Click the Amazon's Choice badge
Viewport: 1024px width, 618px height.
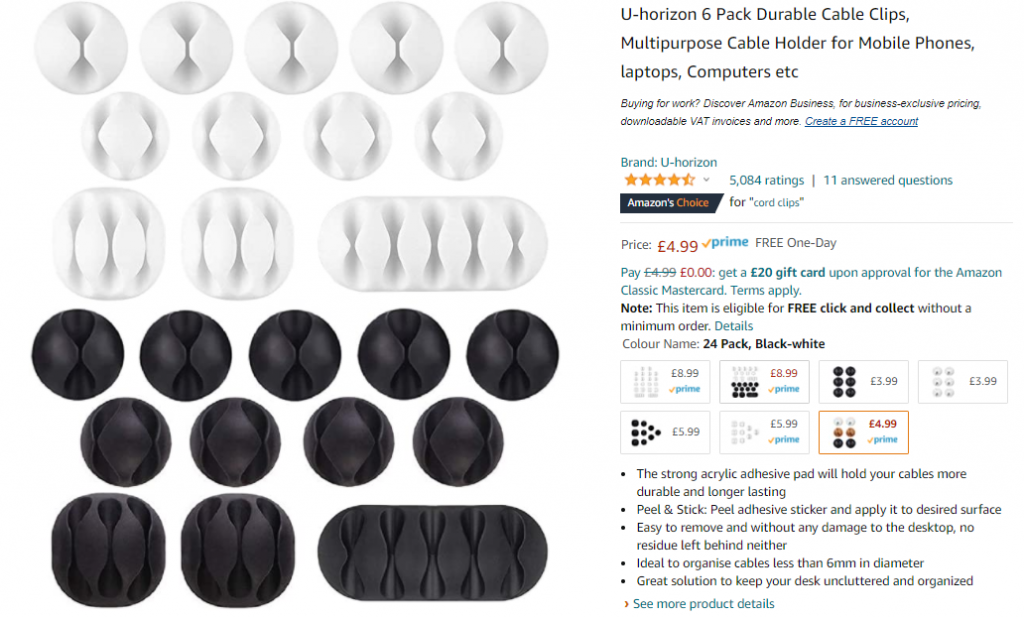coord(670,203)
